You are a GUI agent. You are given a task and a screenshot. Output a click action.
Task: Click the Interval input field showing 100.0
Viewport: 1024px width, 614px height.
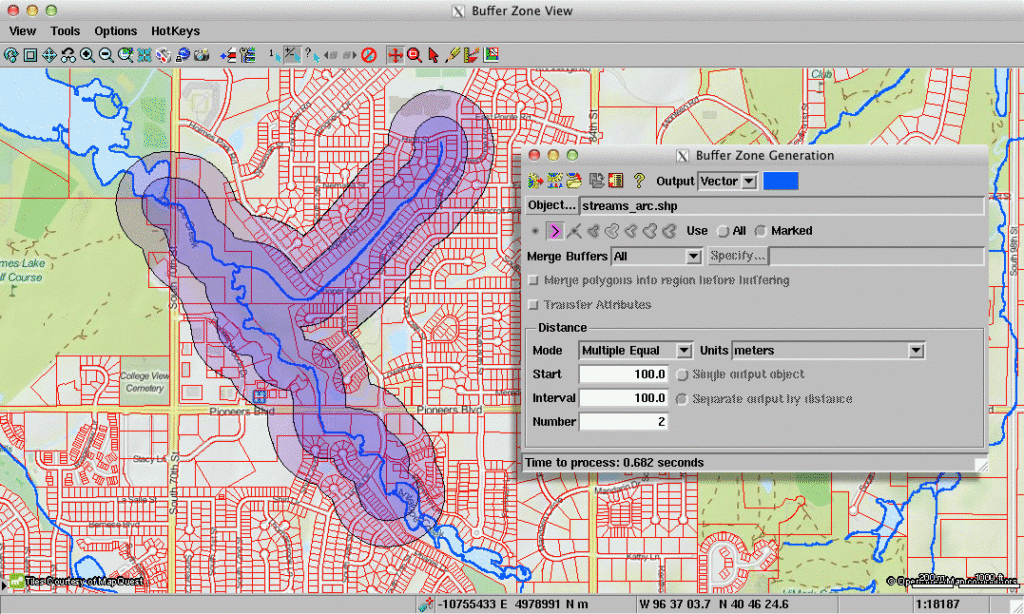point(622,398)
